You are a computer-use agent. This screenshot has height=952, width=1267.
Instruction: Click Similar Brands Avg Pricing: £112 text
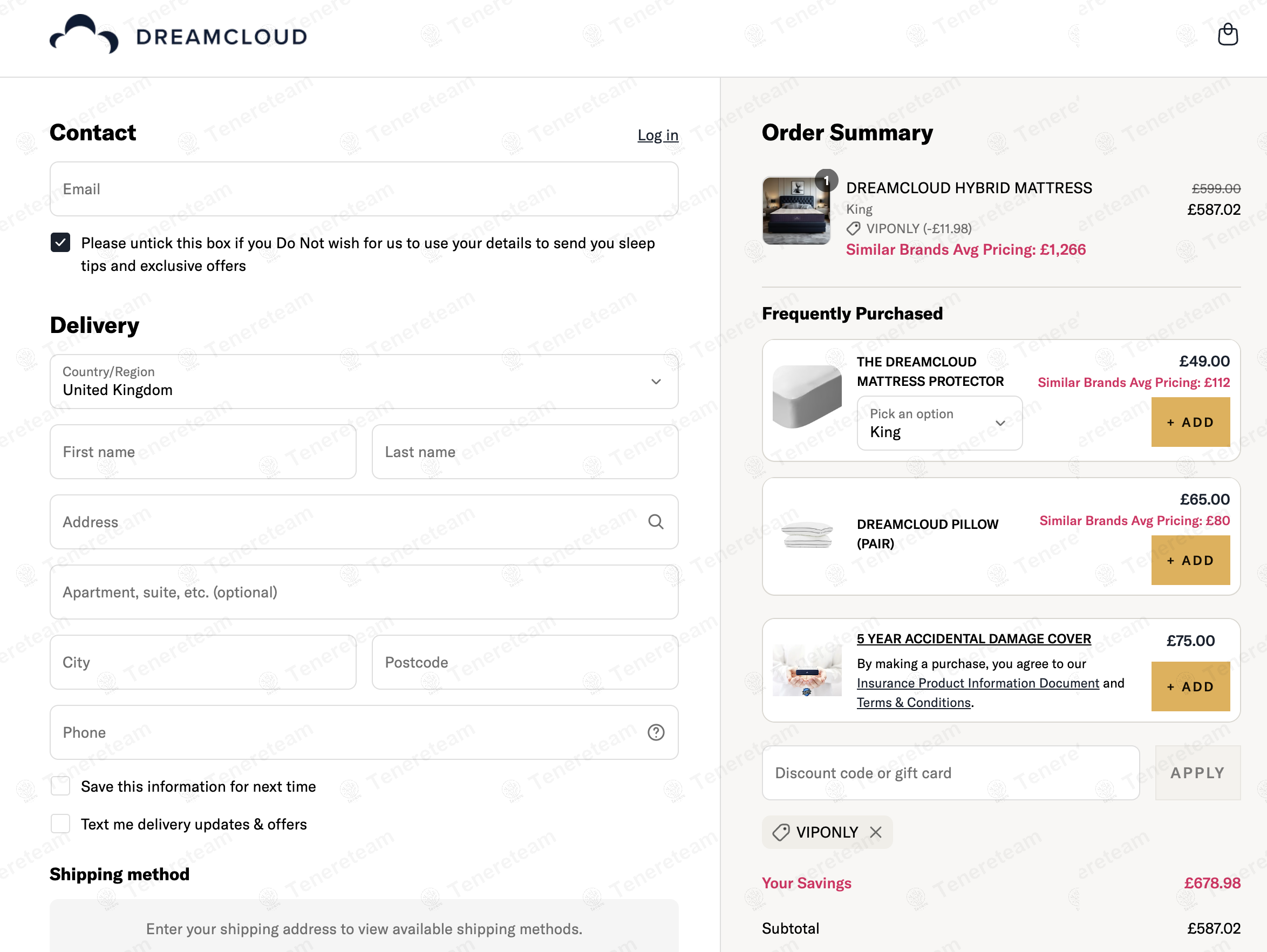tap(1134, 383)
